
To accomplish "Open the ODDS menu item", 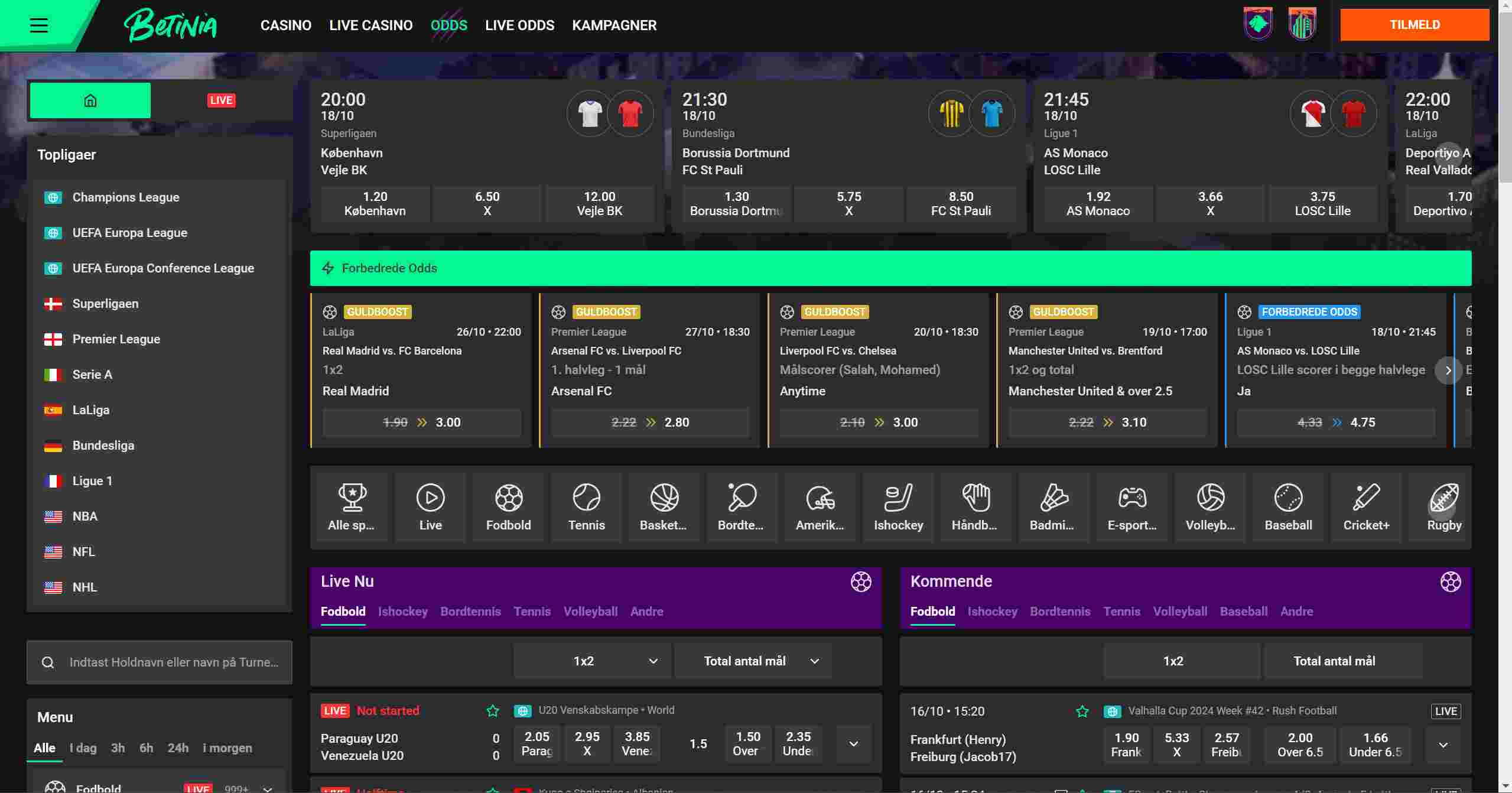I will [x=449, y=25].
